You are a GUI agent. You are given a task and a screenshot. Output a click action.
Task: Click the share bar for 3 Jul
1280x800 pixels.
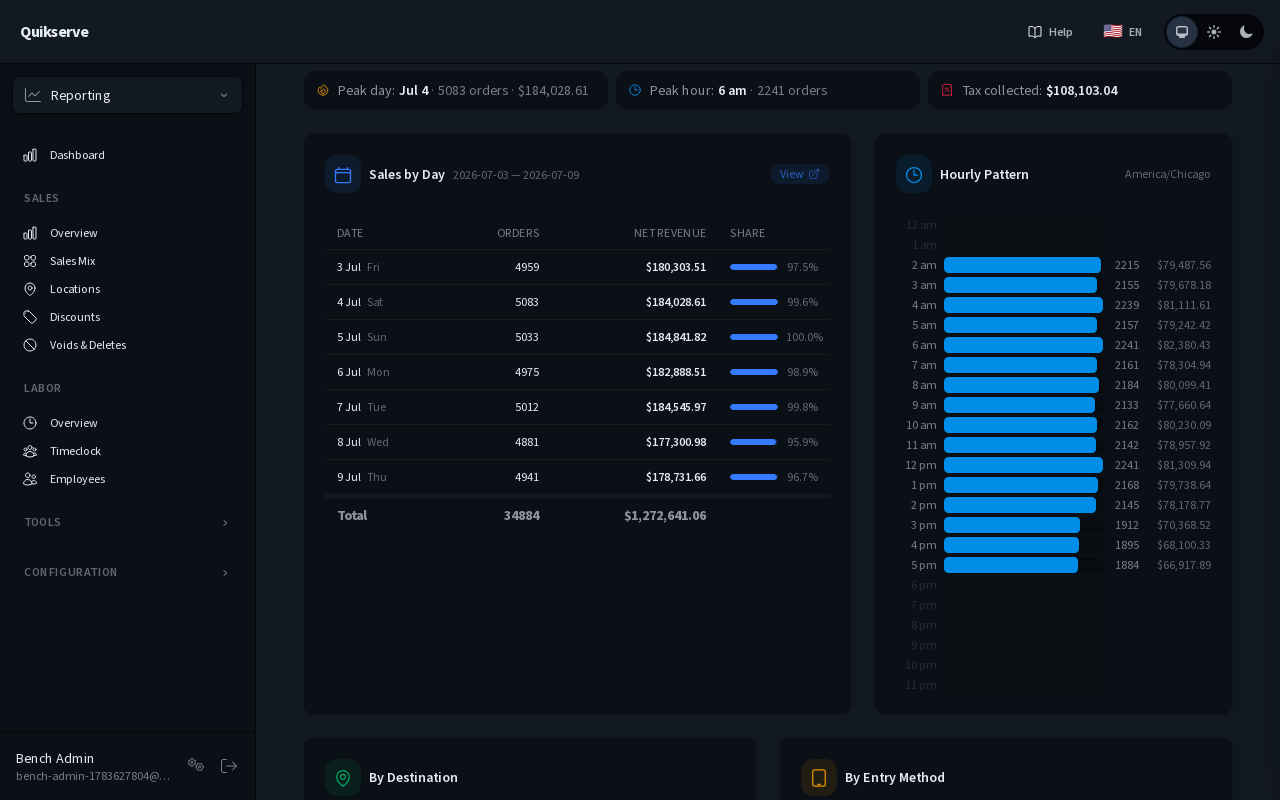pos(754,267)
